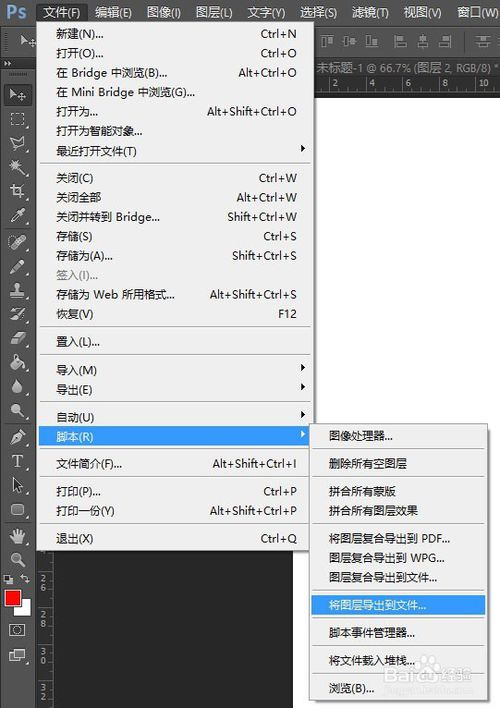Choose 新建(N)... from the file menu

point(175,34)
